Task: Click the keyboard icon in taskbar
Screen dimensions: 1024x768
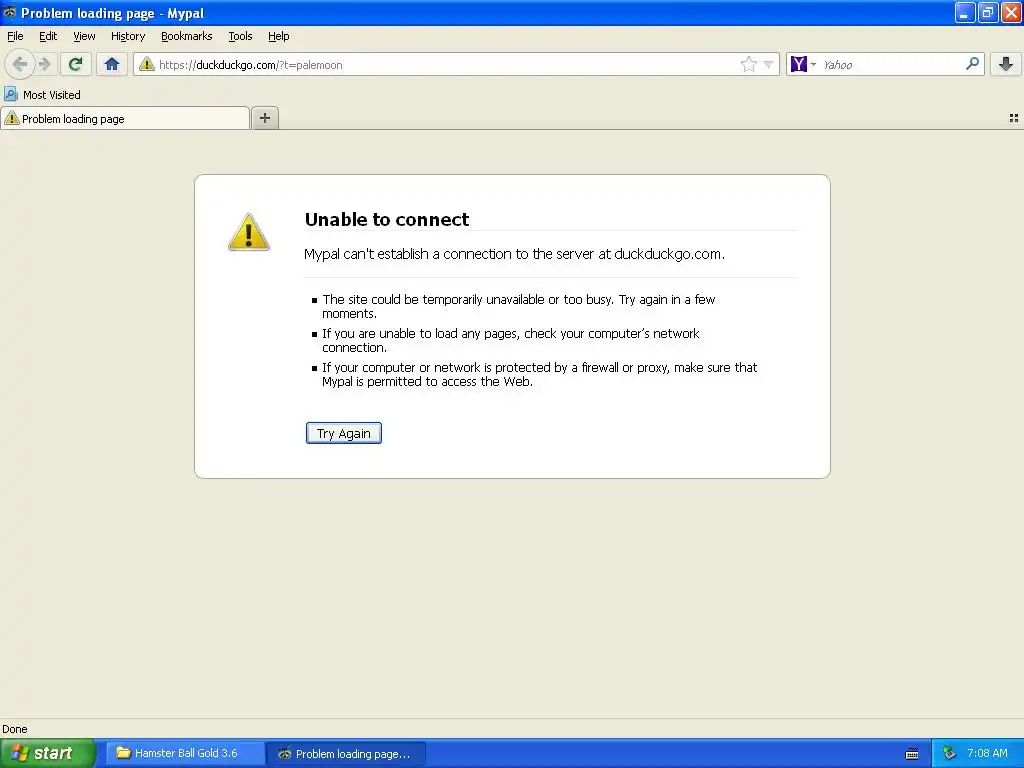Action: 912,754
